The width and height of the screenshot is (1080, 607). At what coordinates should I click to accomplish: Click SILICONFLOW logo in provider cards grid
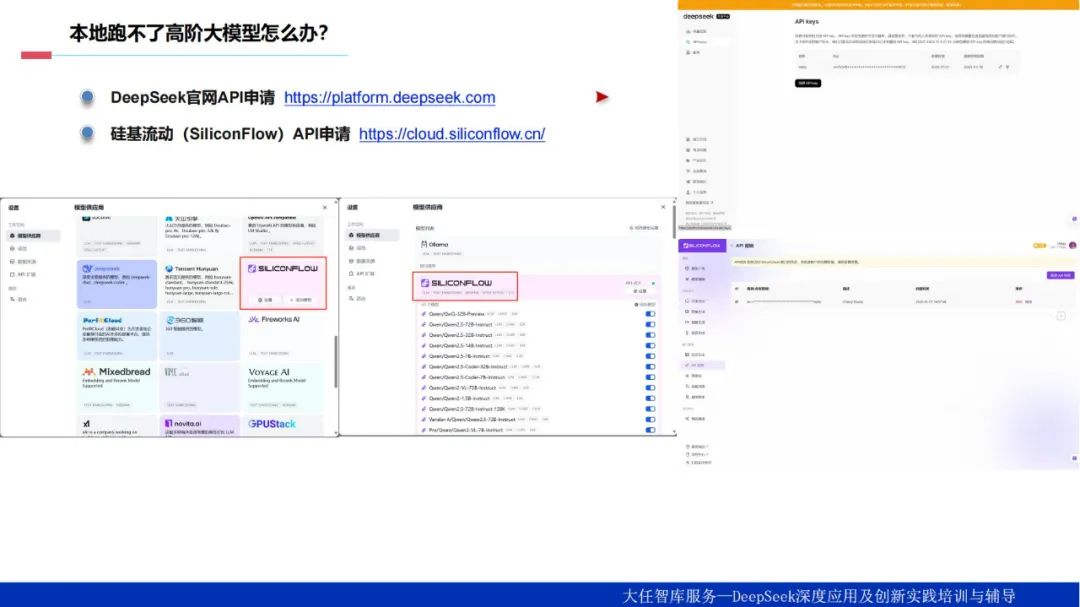[x=282, y=269]
